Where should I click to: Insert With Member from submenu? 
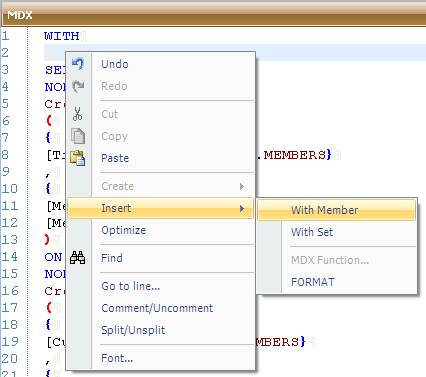tap(337, 210)
